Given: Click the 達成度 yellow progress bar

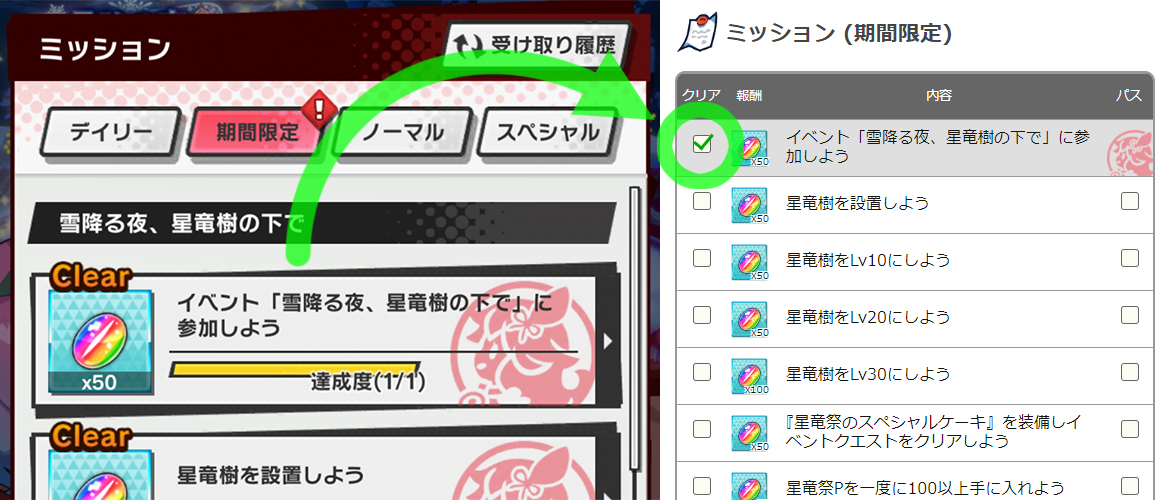Looking at the screenshot, I should coord(298,369).
